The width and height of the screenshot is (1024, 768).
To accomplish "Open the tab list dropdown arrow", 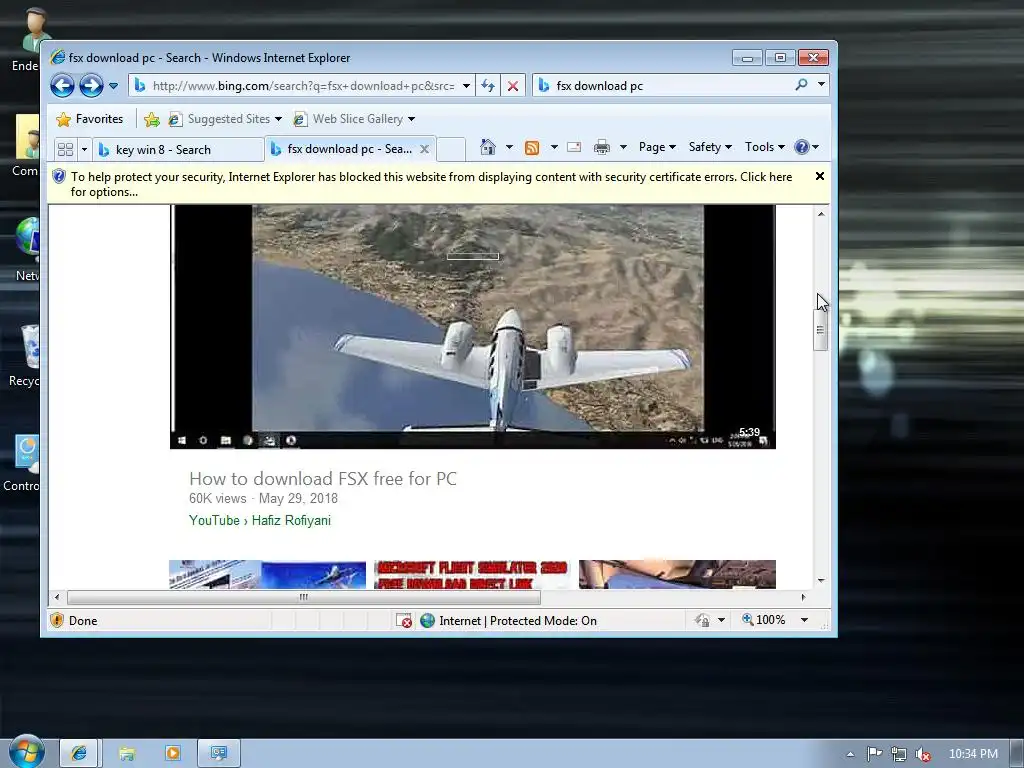I will pos(84,150).
